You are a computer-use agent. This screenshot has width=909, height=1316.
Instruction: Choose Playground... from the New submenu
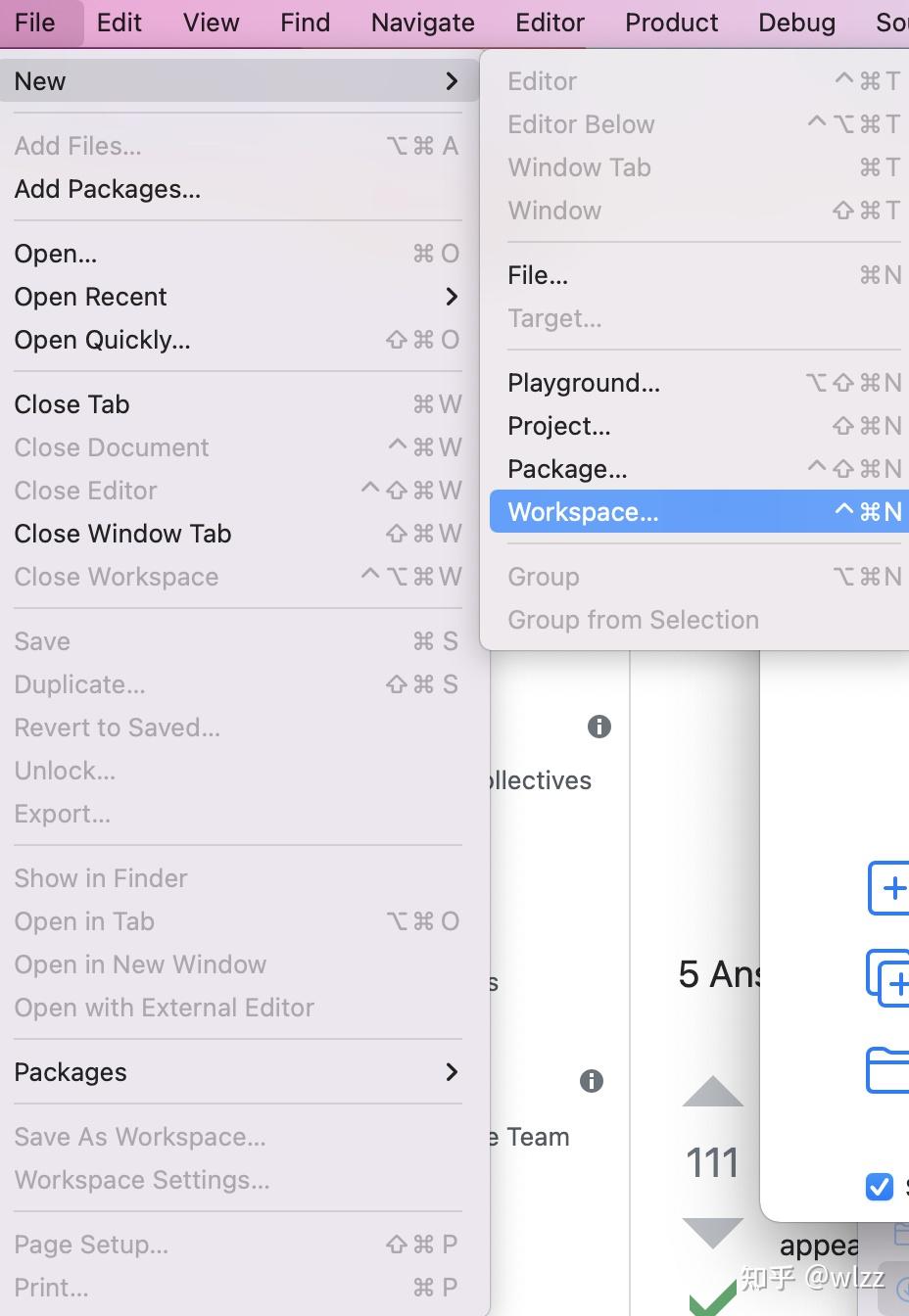(583, 383)
